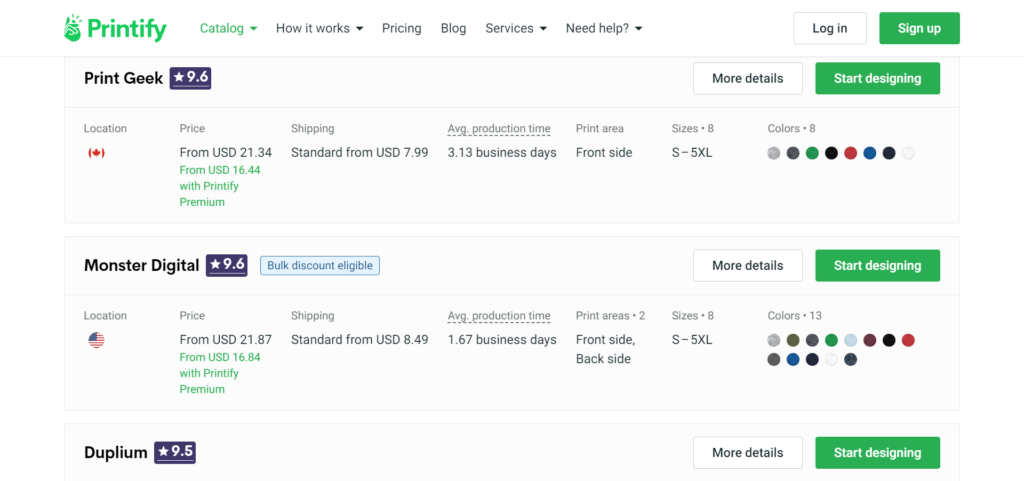The width and height of the screenshot is (1024, 481).
Task: Click 'Standard from USD 7.99' shipping text
Action: pos(360,153)
